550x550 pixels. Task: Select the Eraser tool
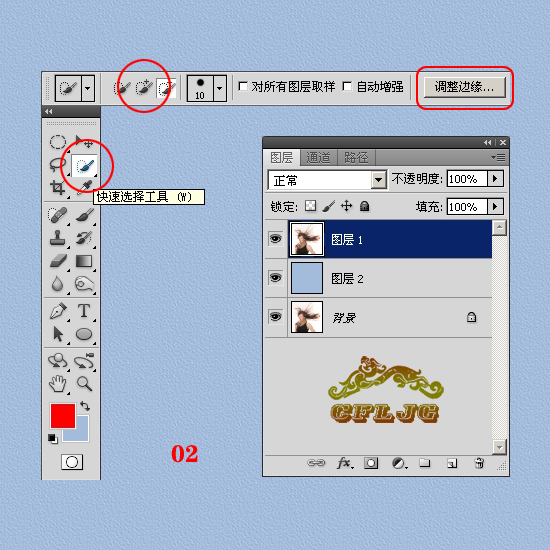(58, 261)
